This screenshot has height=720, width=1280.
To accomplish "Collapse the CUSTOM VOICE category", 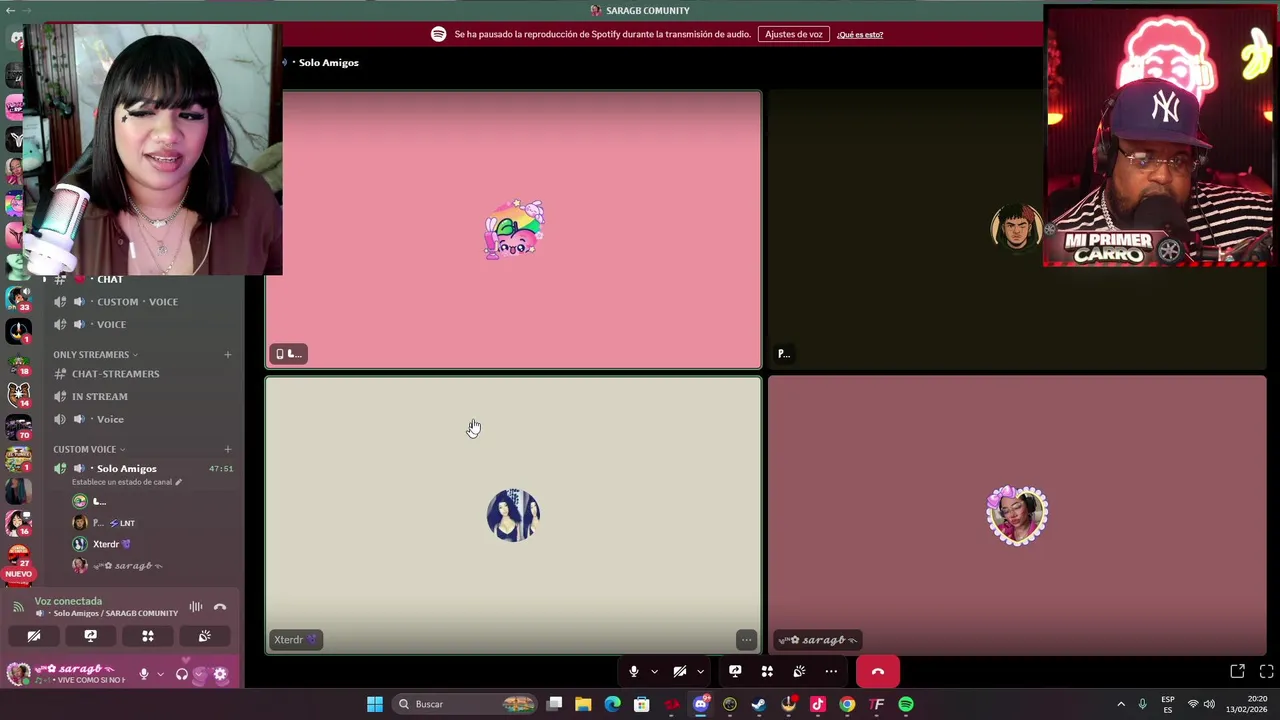I will pos(89,449).
